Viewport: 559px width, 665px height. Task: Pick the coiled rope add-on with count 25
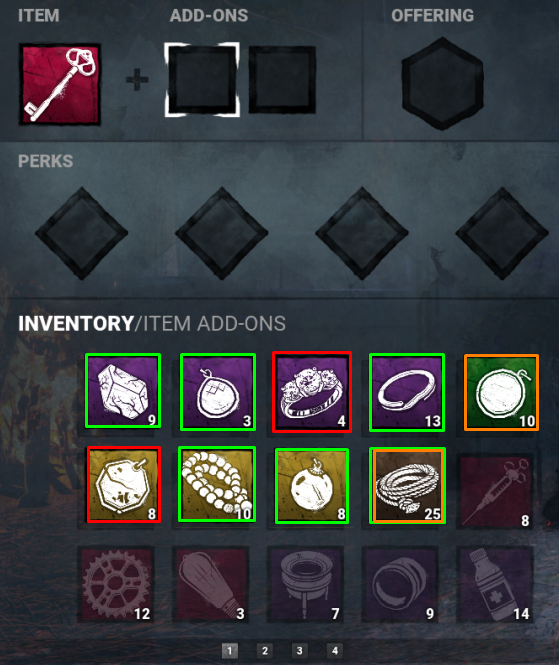[408, 486]
